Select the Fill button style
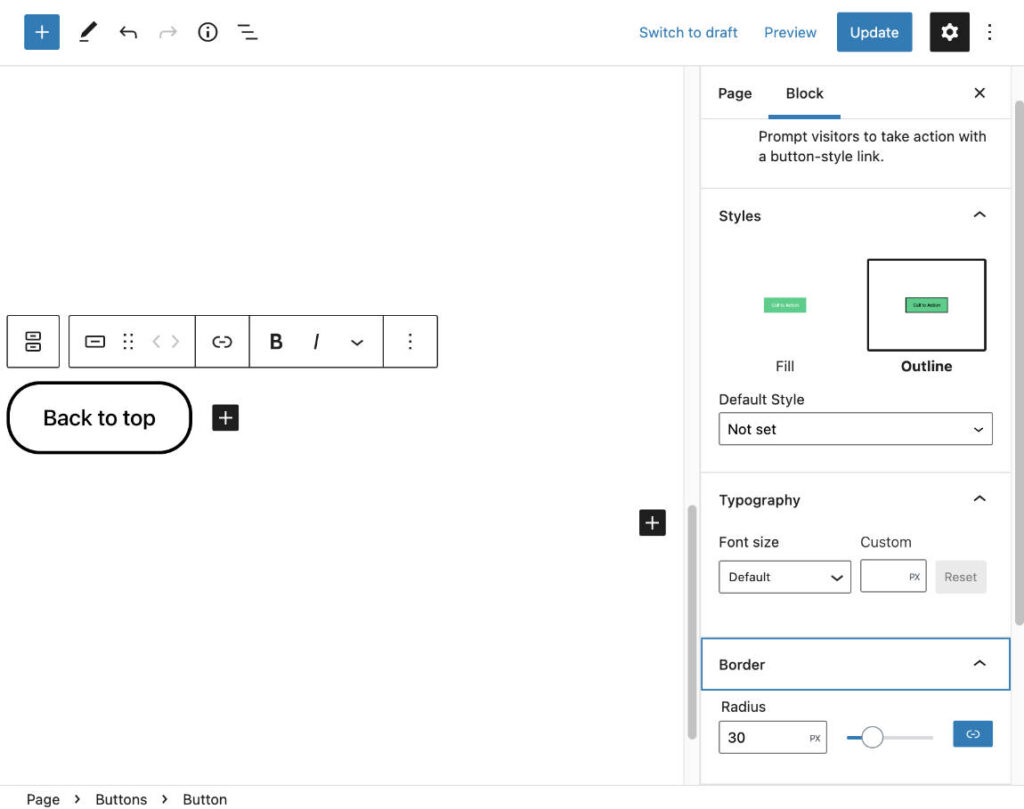 pyautogui.click(x=784, y=305)
